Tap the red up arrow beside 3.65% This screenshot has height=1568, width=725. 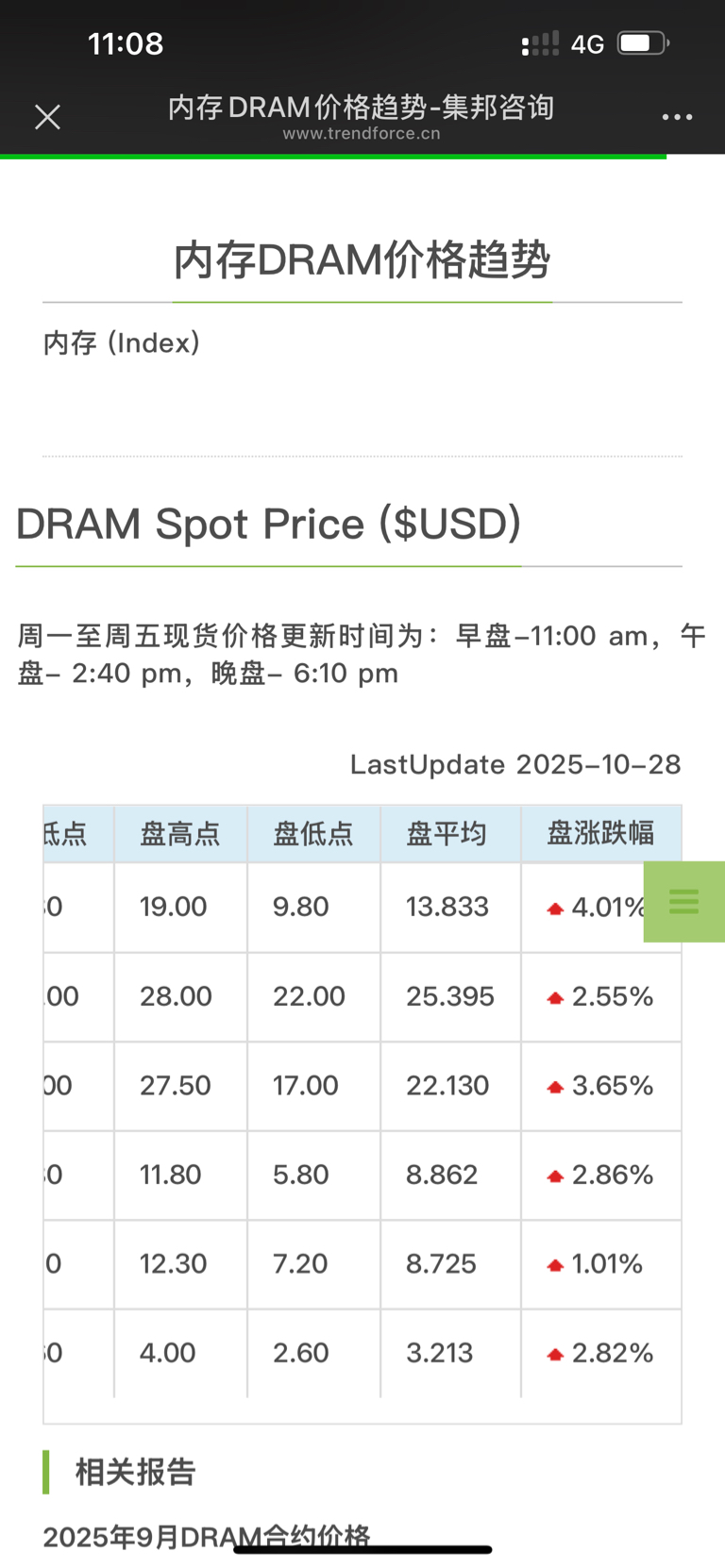(x=555, y=1087)
